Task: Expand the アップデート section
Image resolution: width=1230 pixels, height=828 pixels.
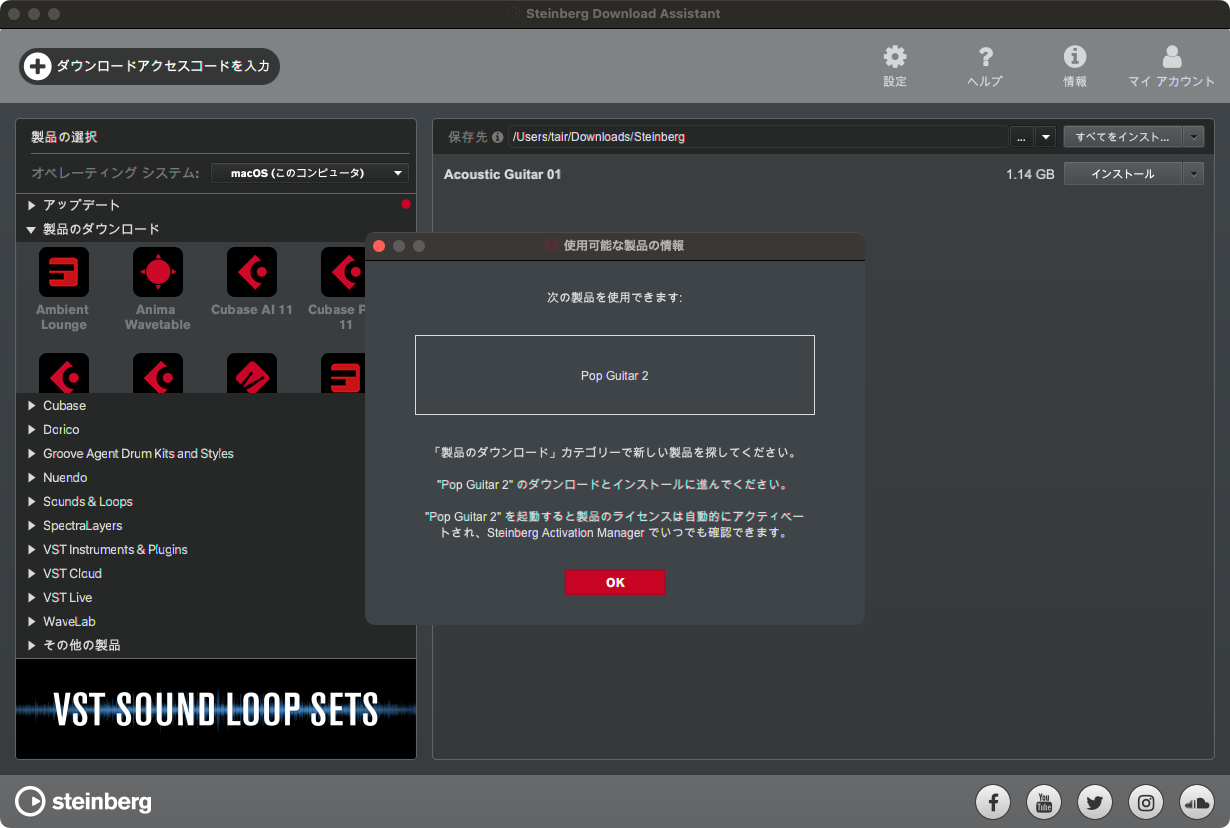Action: [33, 205]
